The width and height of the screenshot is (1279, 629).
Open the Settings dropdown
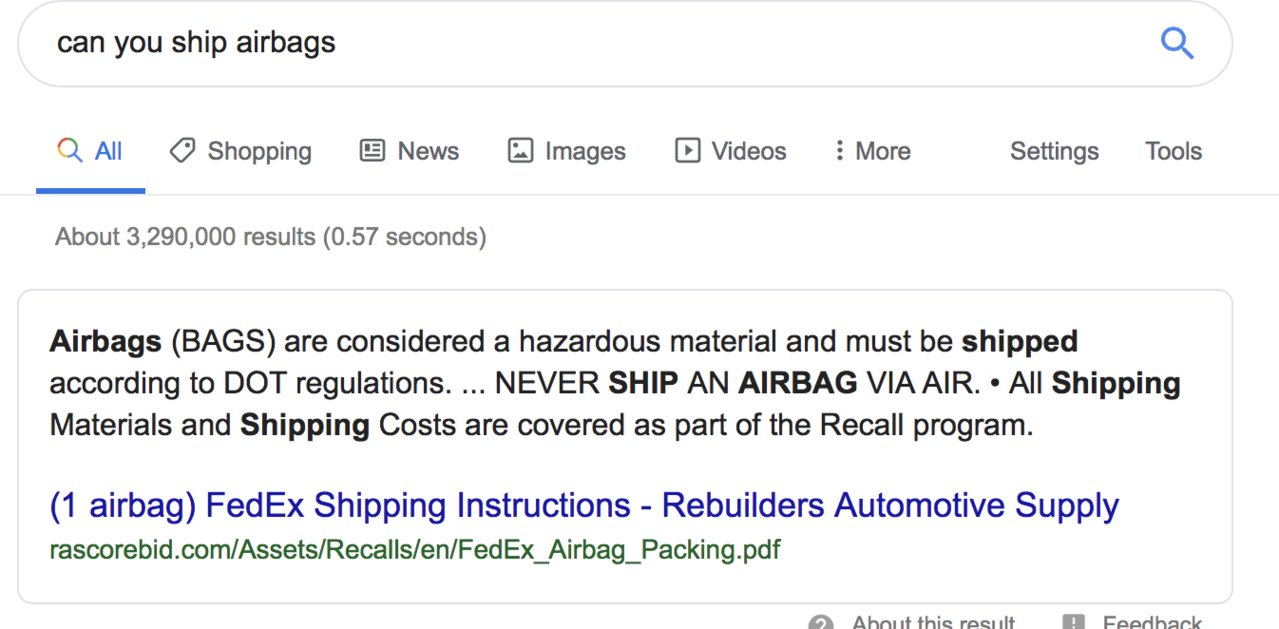tap(1054, 151)
